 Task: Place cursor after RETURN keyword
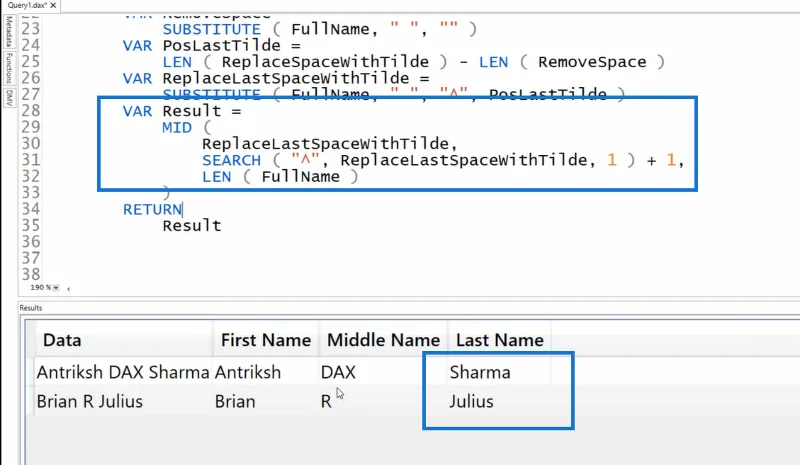[183, 209]
